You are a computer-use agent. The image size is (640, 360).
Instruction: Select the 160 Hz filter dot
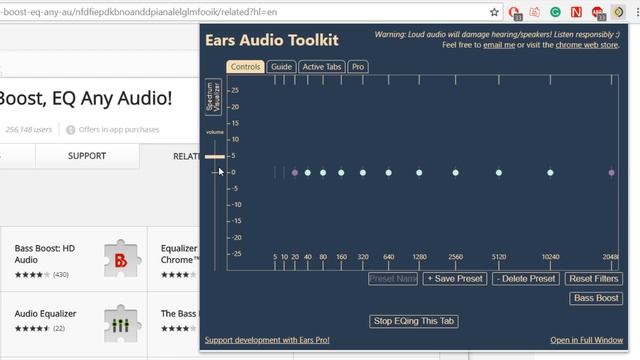pos(341,173)
